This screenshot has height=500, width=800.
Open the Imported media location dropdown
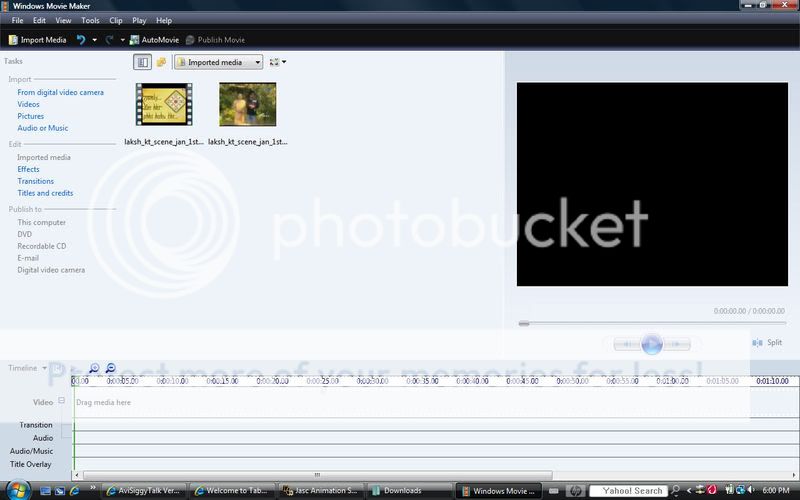click(219, 62)
